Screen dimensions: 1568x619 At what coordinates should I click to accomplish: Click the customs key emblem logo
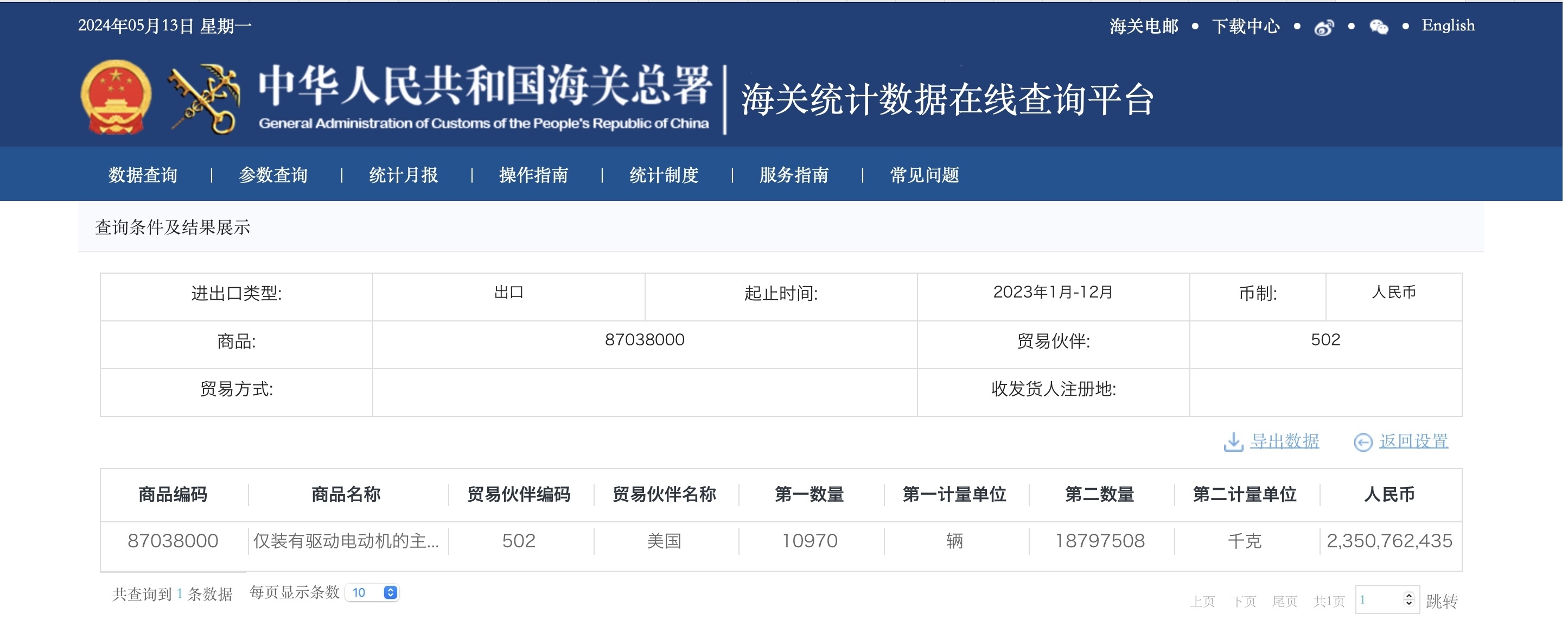click(205, 99)
